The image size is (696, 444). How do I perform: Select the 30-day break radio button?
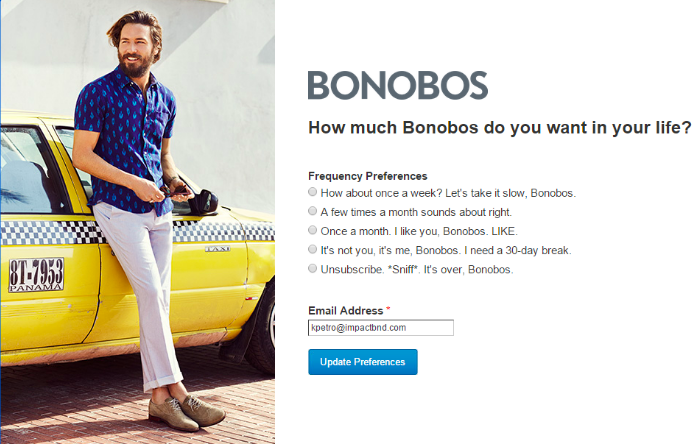point(312,249)
